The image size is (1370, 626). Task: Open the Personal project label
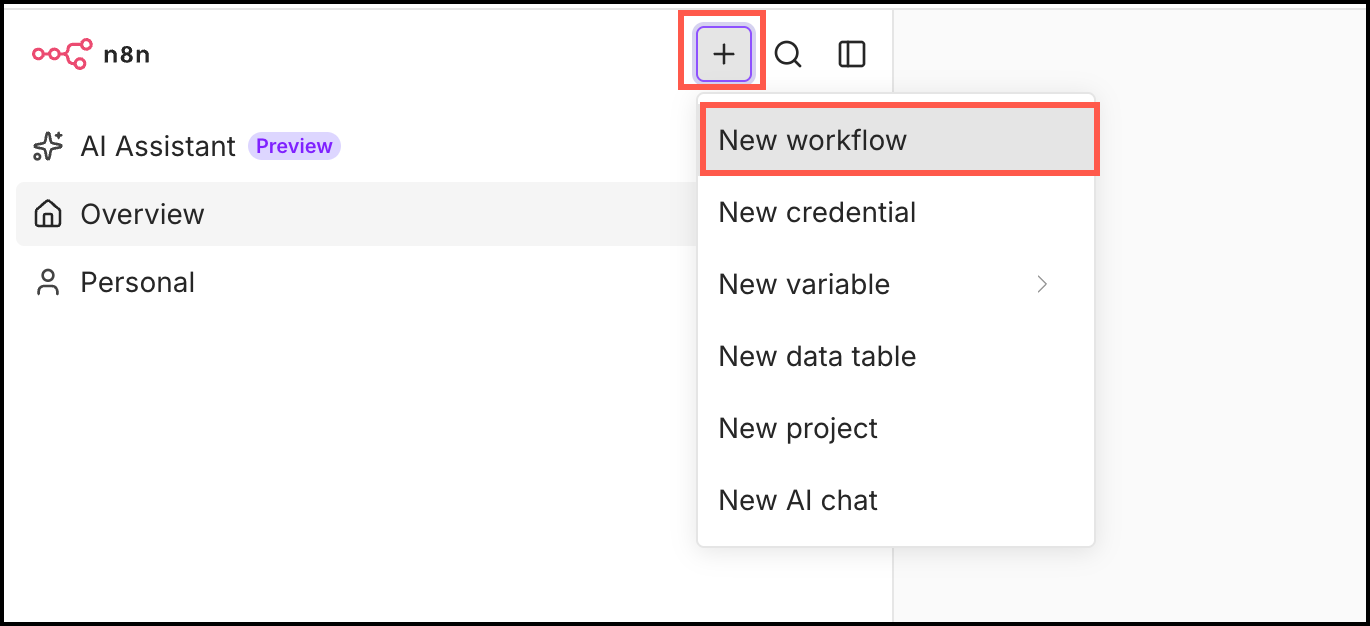coord(137,282)
